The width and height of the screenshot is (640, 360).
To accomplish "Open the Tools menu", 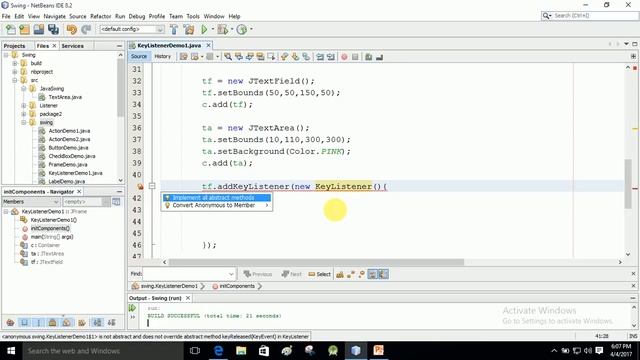I will [x=193, y=16].
